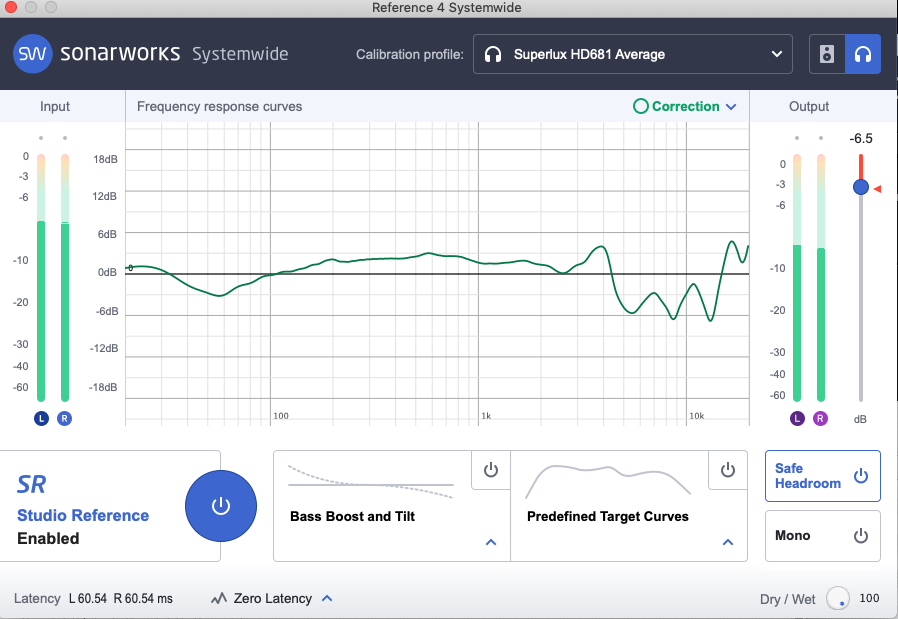Click the green Correction circle indicator
Screen dimensions: 898x619
tap(641, 107)
